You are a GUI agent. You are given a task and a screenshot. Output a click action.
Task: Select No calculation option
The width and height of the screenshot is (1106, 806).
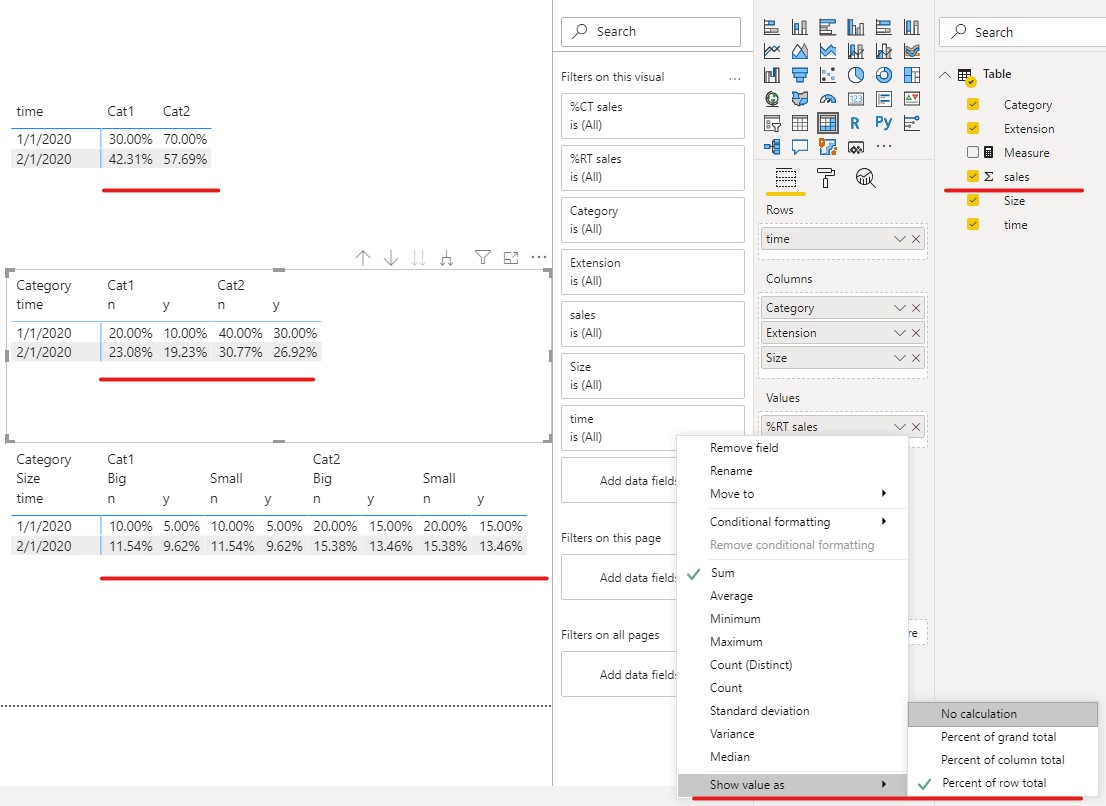pyautogui.click(x=1002, y=714)
